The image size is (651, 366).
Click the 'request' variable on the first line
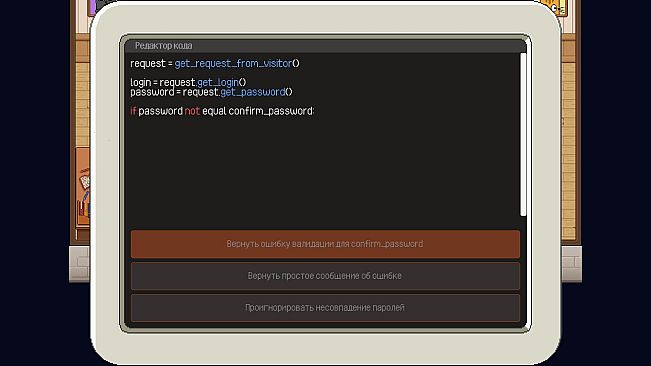click(148, 63)
